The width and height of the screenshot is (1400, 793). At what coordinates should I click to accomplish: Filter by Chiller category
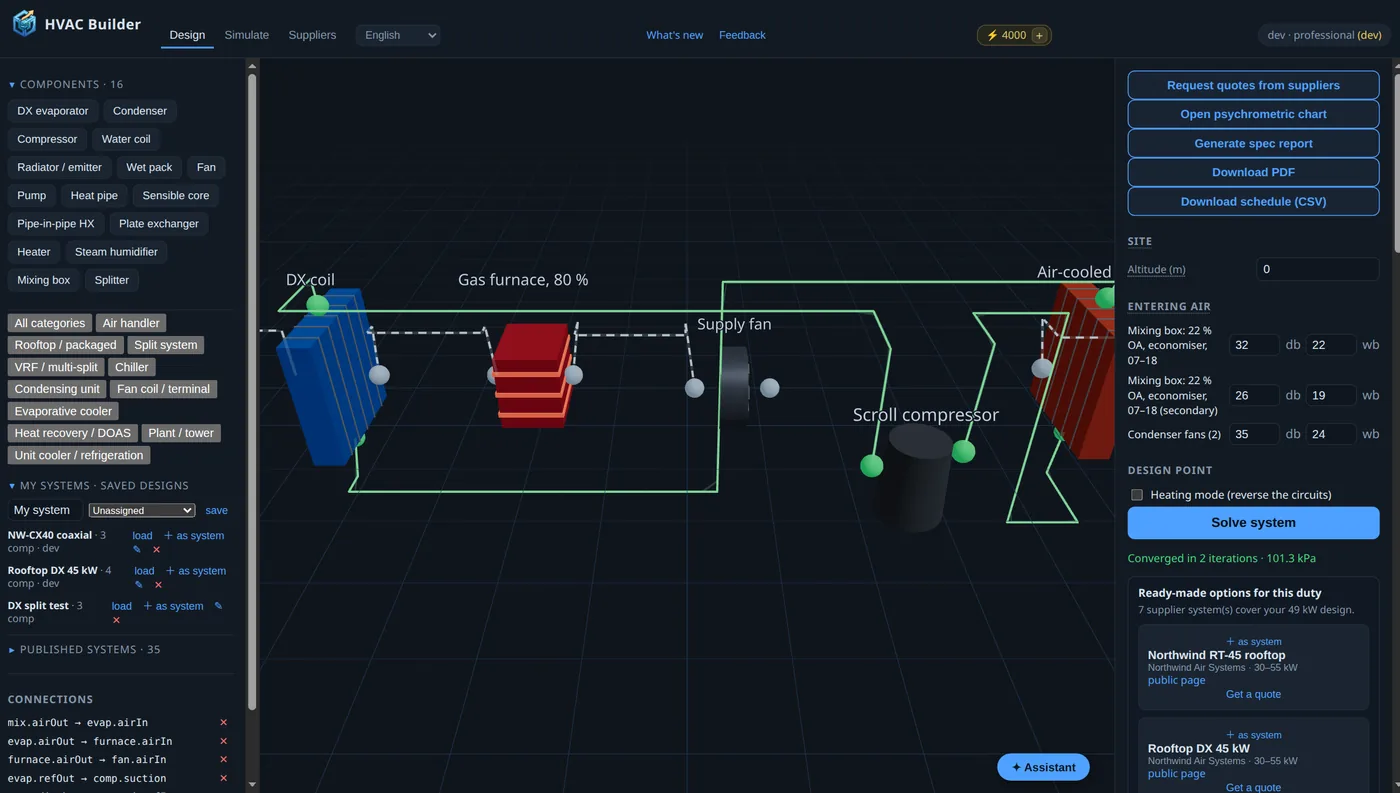pos(132,367)
